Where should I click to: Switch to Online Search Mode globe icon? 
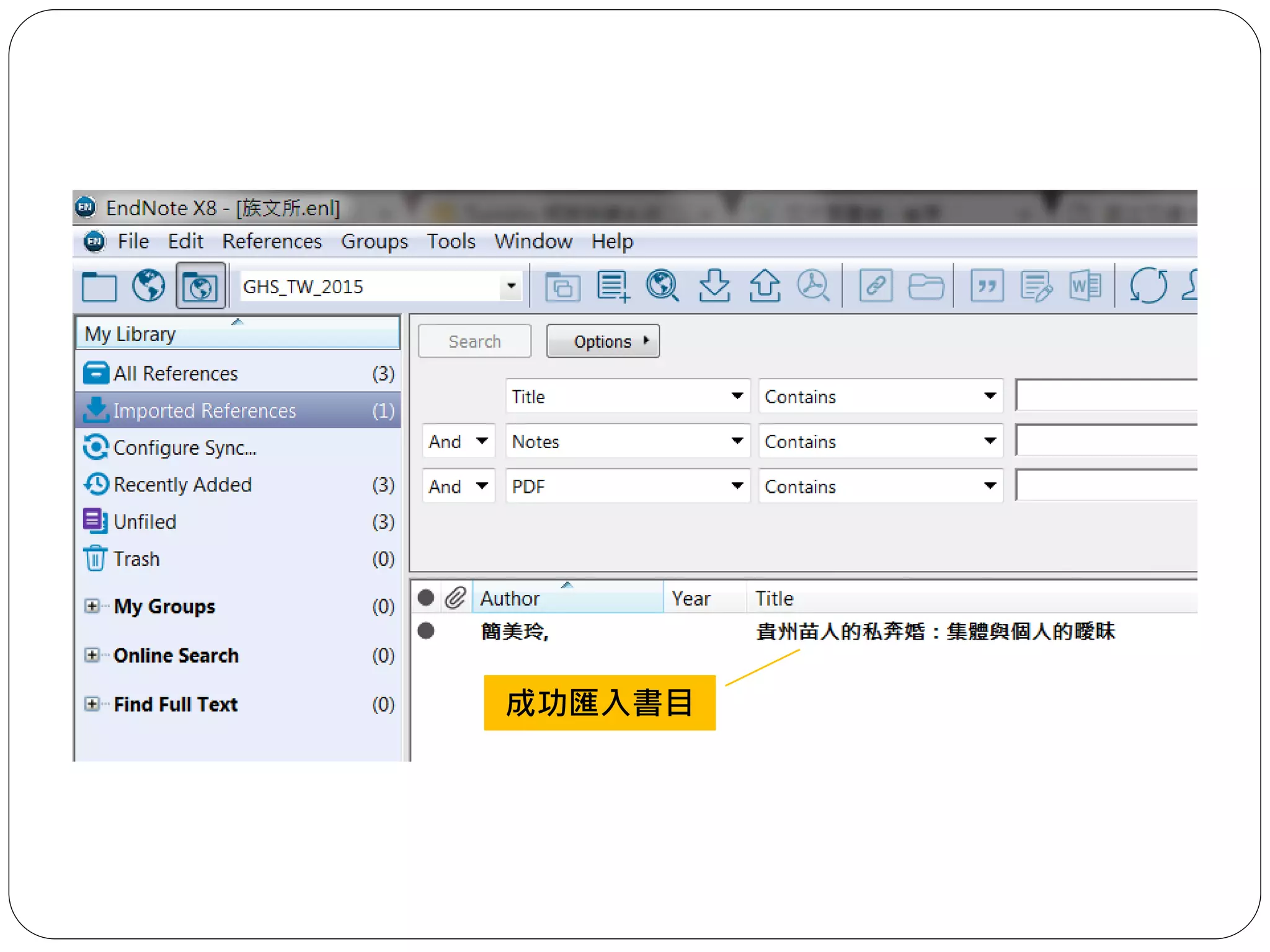tap(149, 286)
